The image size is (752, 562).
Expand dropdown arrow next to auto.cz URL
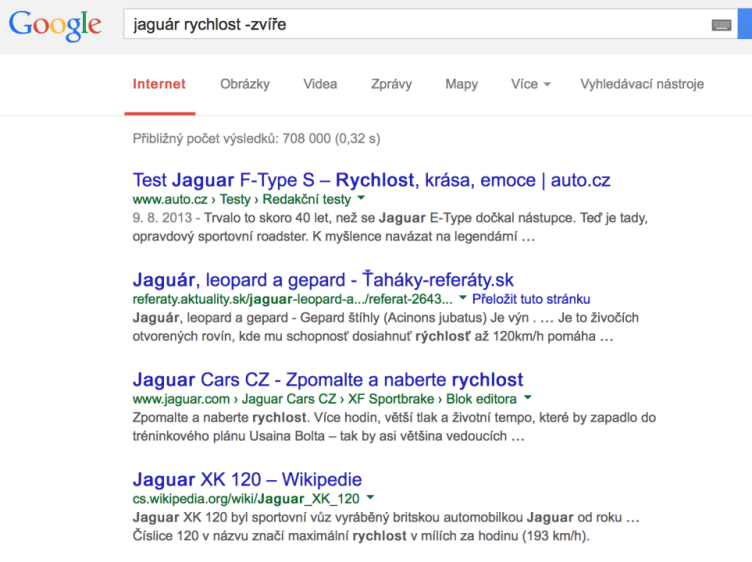[x=361, y=198]
